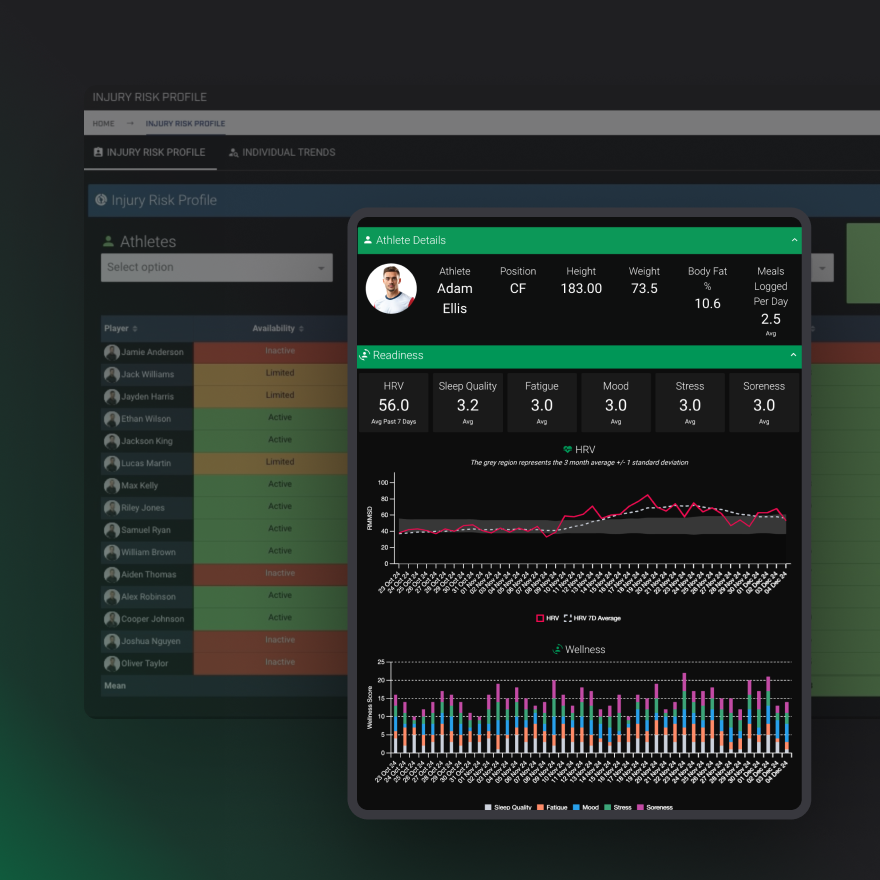Screen dimensions: 880x880
Task: Collapse the Athlete Details section
Action: [x=795, y=241]
